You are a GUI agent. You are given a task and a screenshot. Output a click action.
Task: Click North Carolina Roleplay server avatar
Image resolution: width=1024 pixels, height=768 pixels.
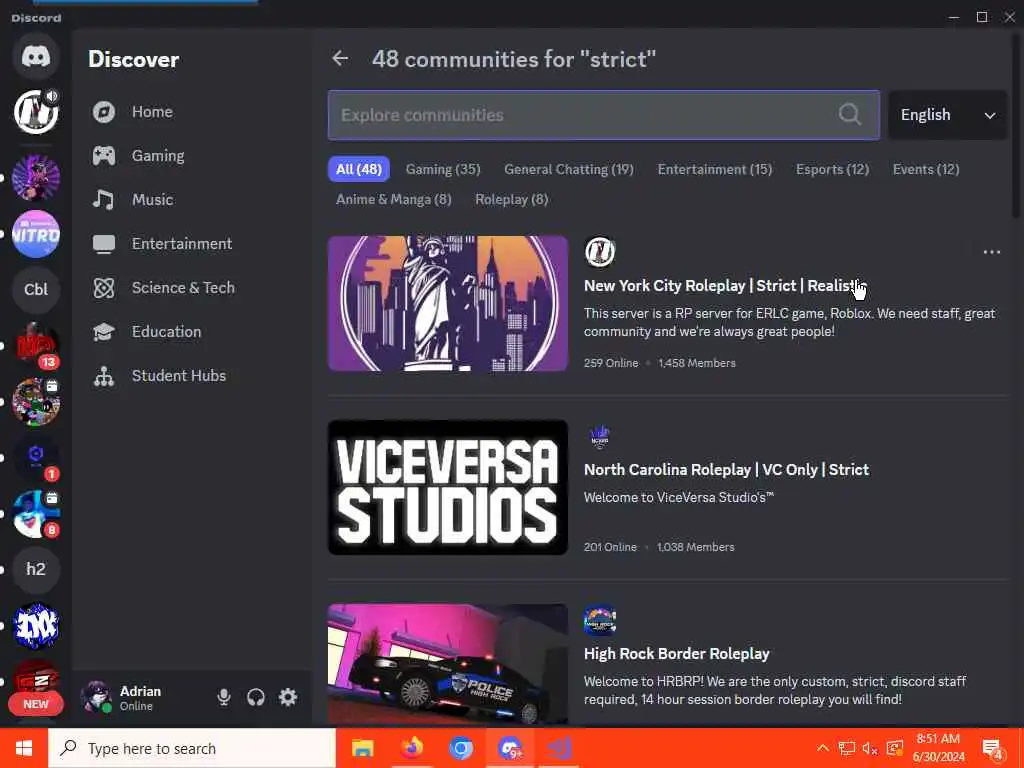[x=600, y=436]
